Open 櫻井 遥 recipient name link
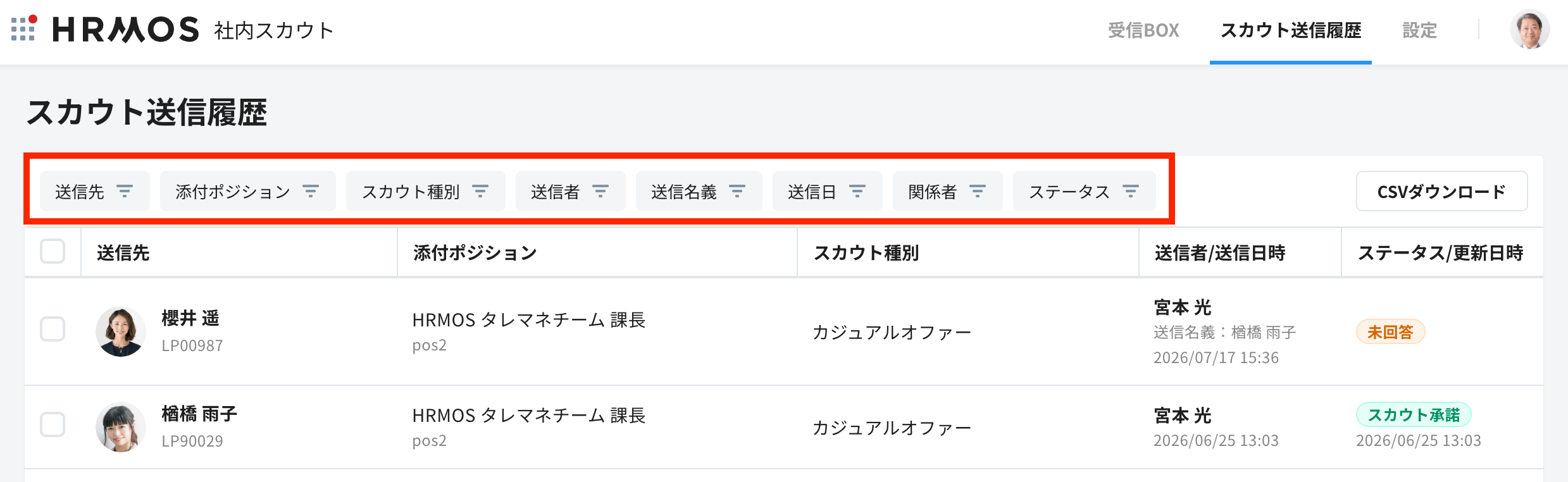 tap(190, 318)
